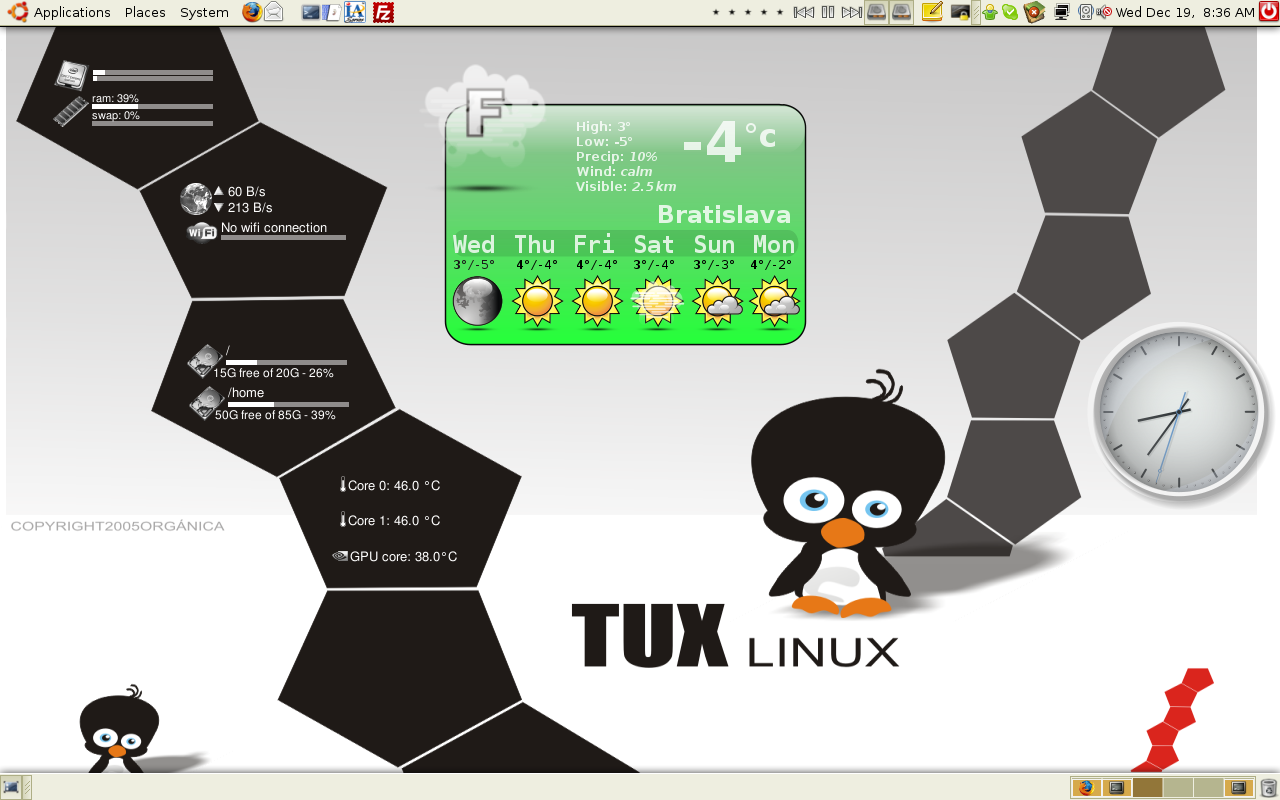This screenshot has height=800, width=1280.
Task: Click the root partition disk icon
Action: tap(206, 360)
